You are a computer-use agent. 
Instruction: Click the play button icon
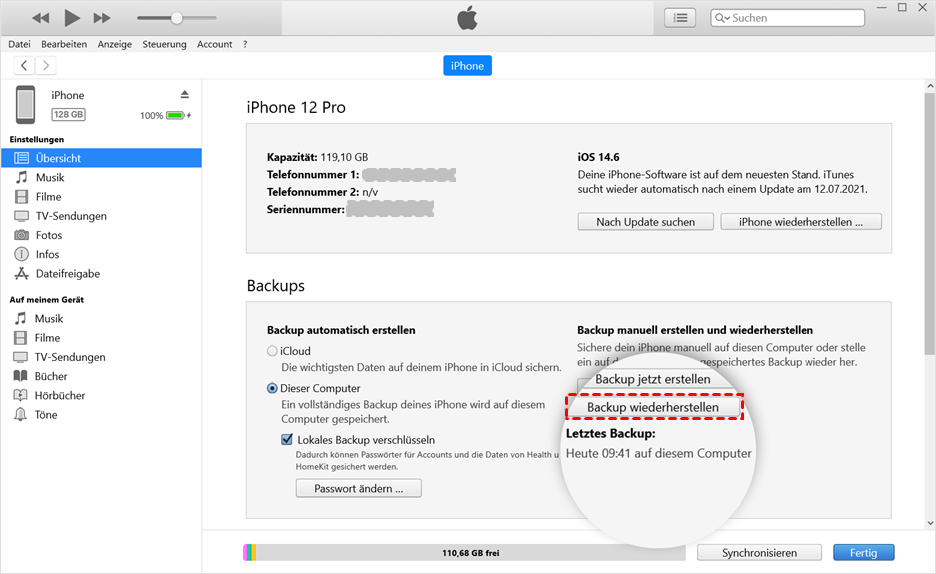click(x=72, y=18)
